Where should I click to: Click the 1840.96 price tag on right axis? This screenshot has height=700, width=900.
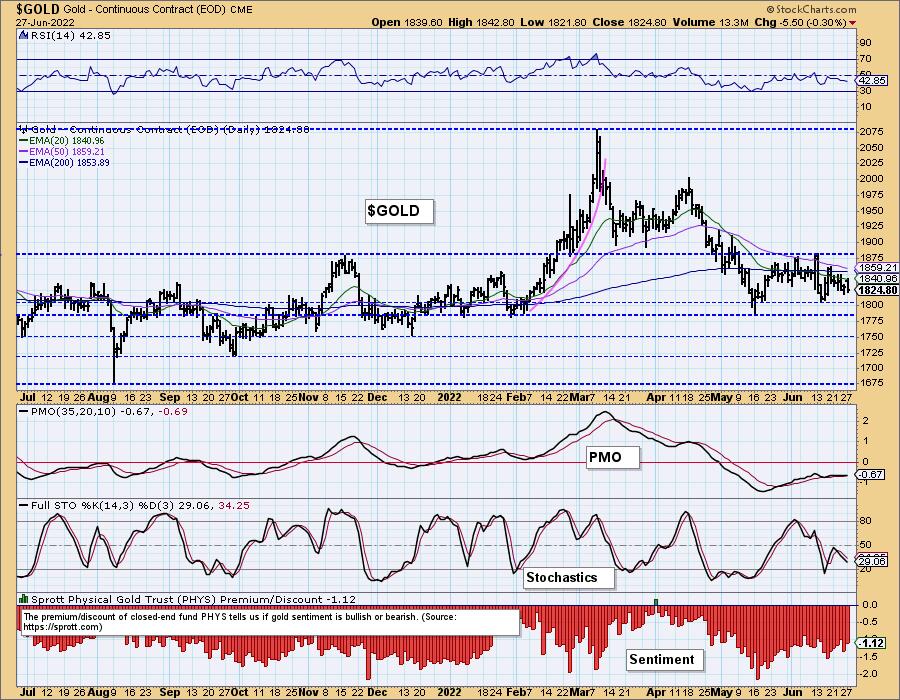click(877, 279)
